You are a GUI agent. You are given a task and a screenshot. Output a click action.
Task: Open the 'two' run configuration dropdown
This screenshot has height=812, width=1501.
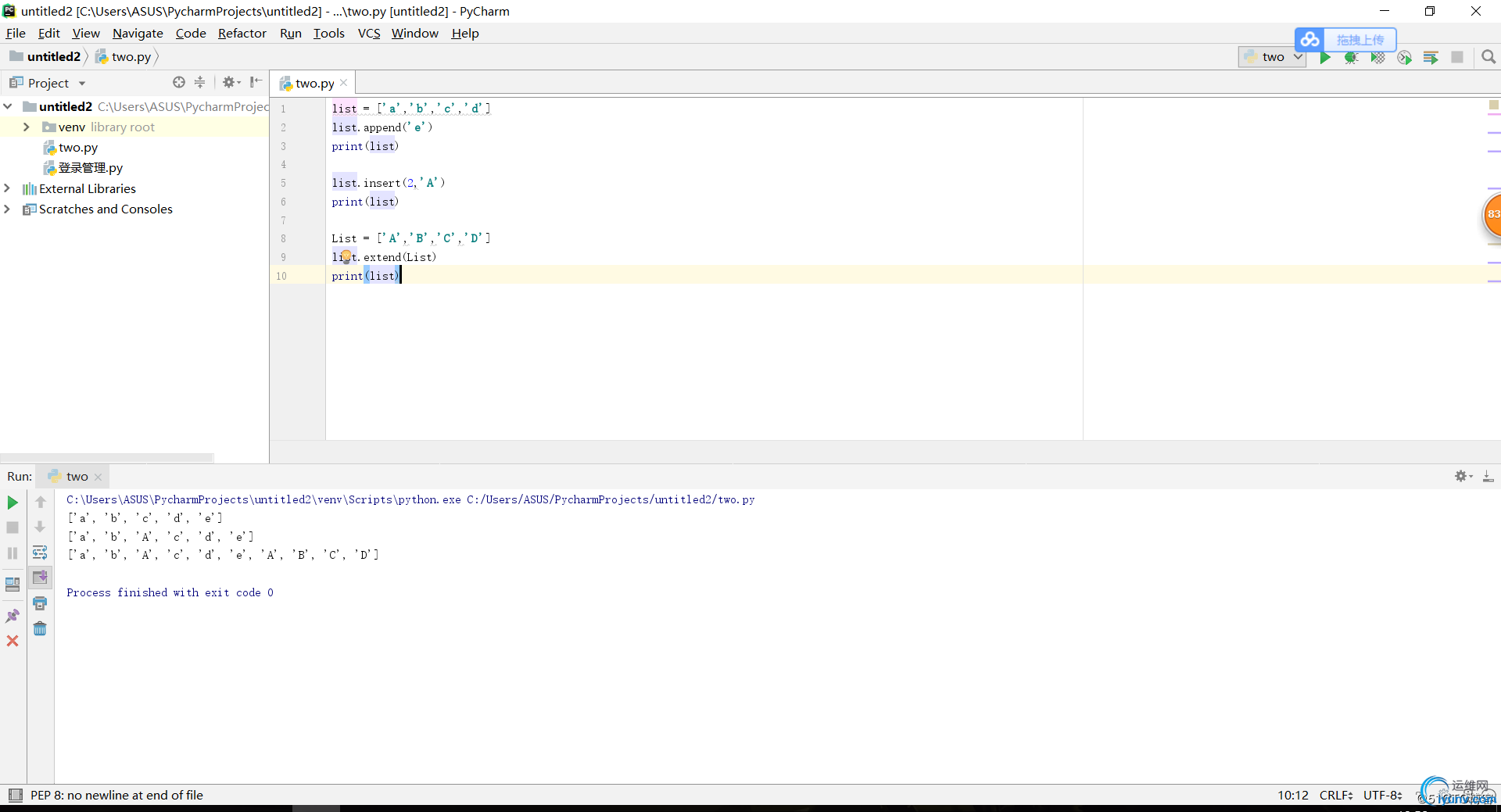pyautogui.click(x=1272, y=57)
